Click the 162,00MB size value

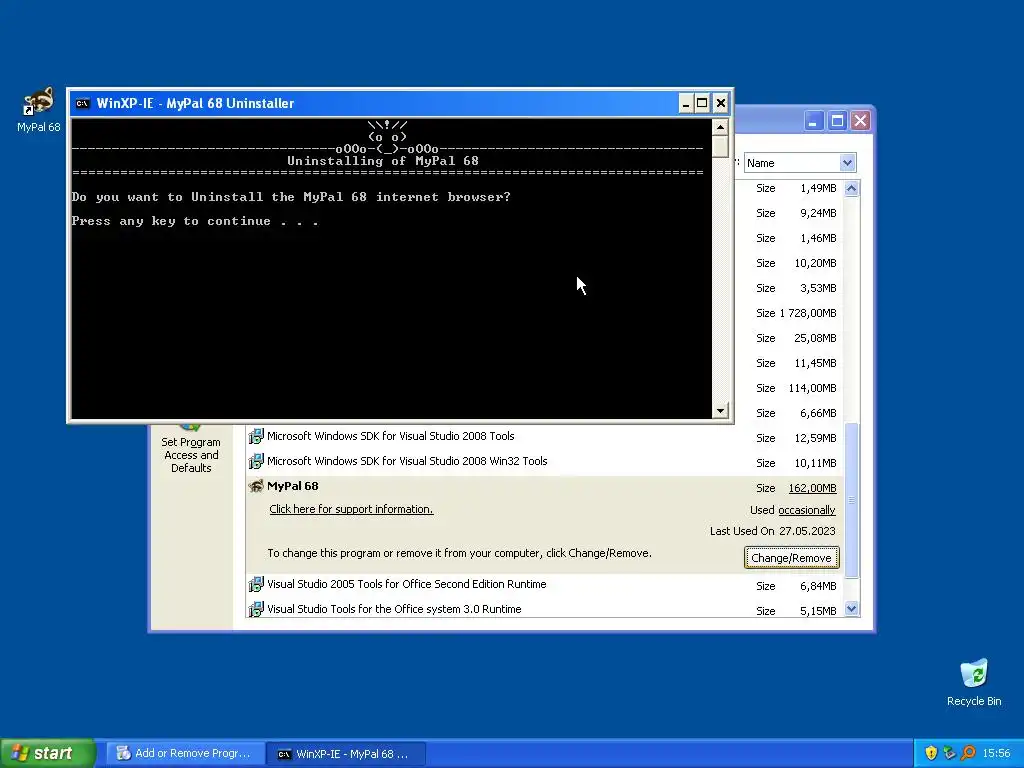(x=812, y=488)
